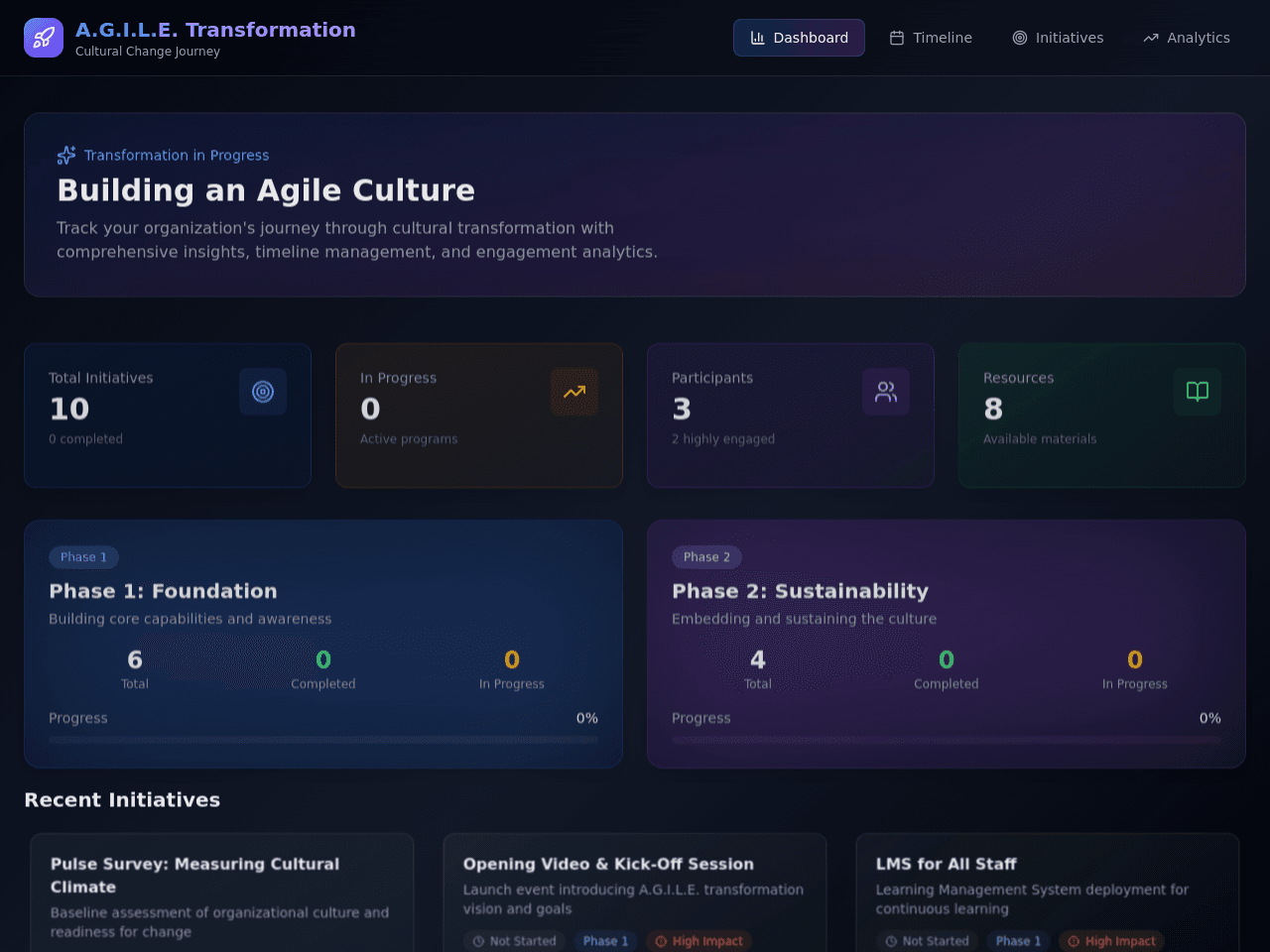Click the sparkles icon beside Transformation in Progress

coord(66,155)
